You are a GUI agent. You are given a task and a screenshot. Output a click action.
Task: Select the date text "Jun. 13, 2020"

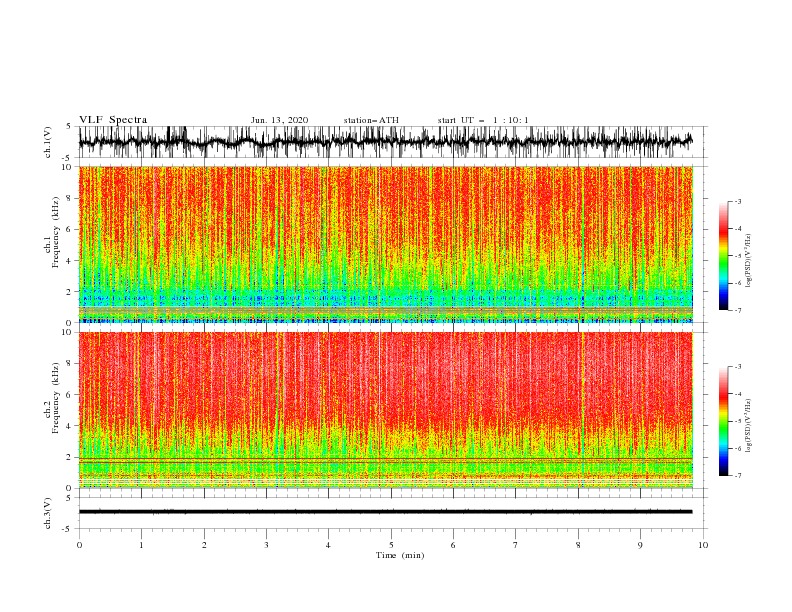point(279,120)
